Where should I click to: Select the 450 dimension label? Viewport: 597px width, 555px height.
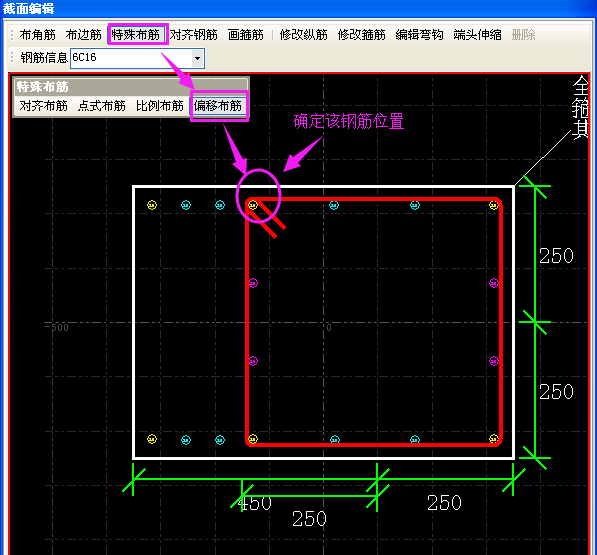click(x=254, y=503)
